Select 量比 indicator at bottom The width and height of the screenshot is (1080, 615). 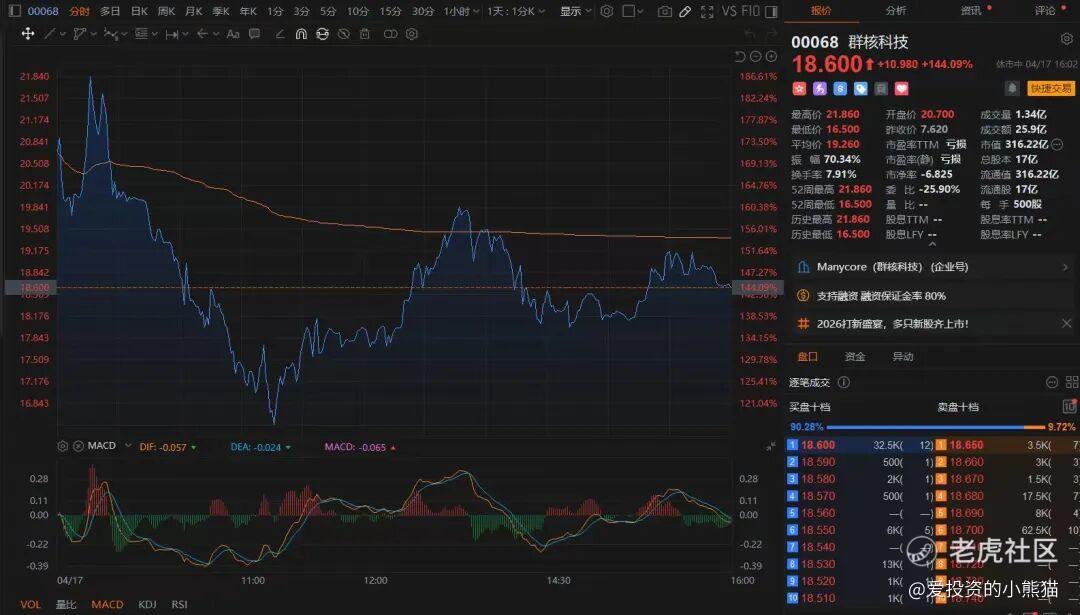(x=66, y=605)
